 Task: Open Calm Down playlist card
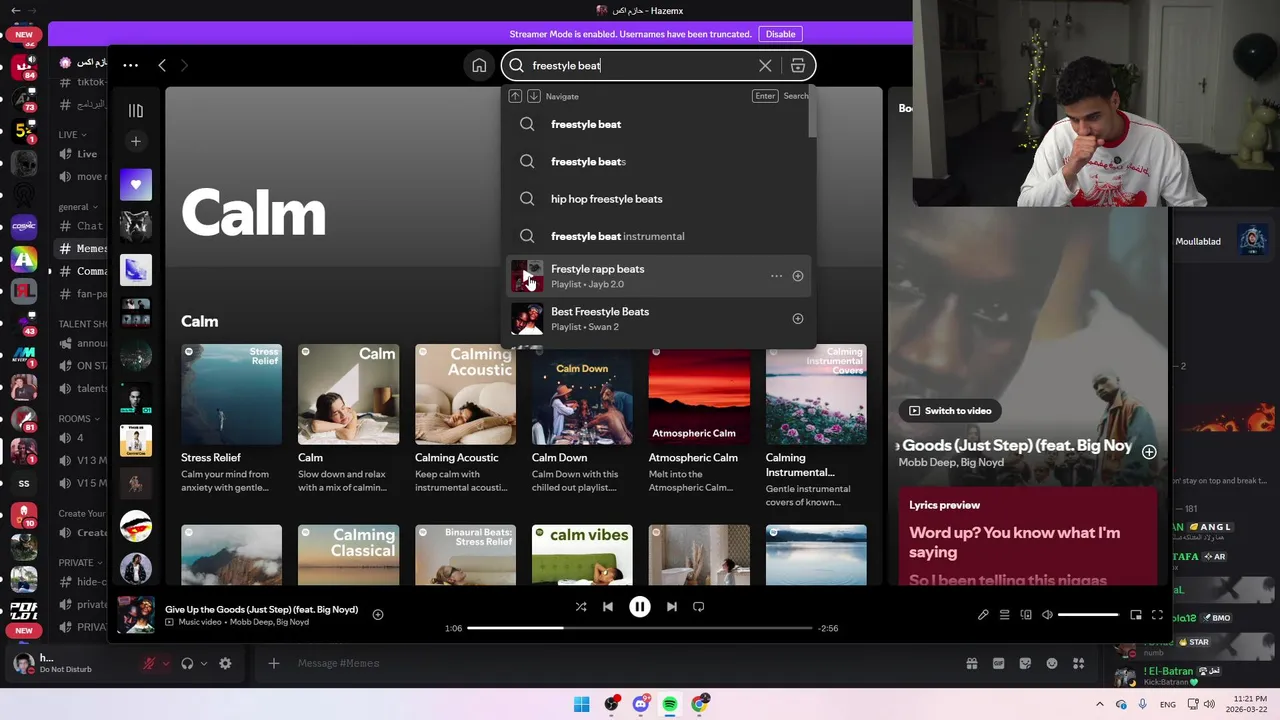[582, 420]
